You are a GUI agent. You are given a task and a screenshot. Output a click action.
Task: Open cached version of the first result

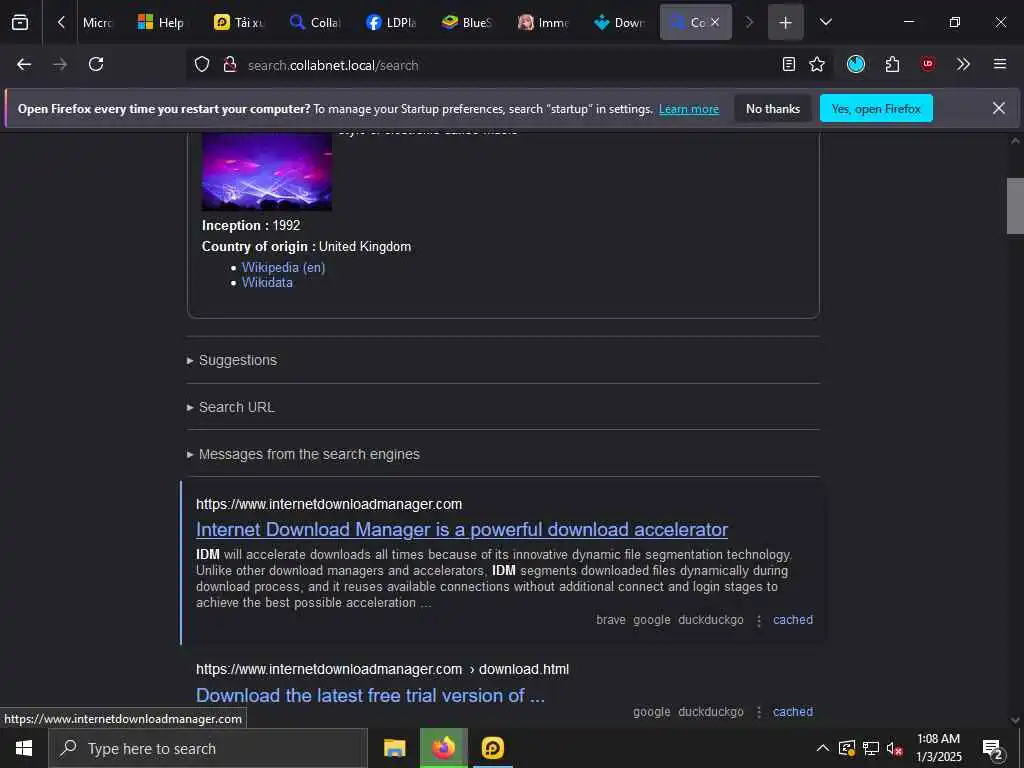click(793, 620)
